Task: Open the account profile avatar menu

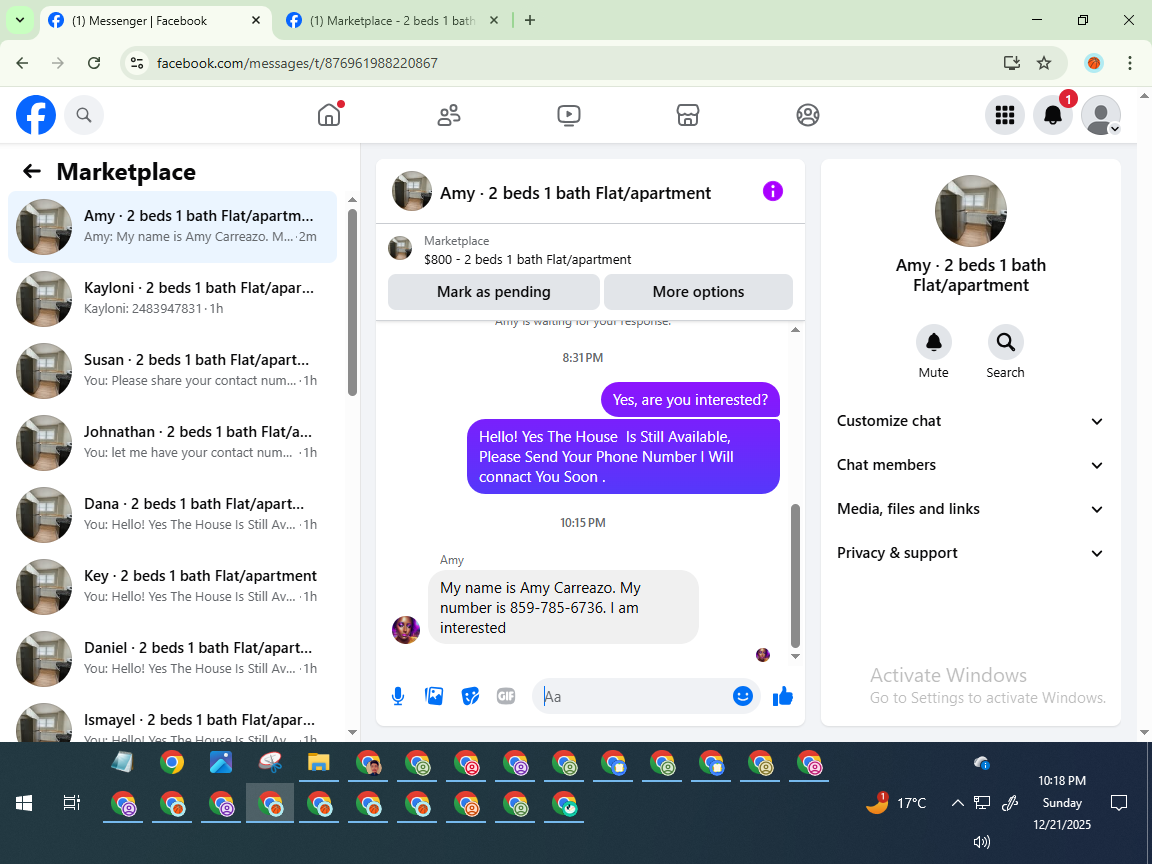Action: [x=1101, y=115]
